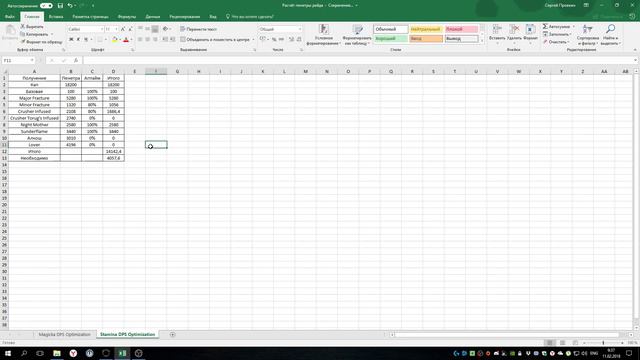Click the align right icon
This screenshot has width=640, height=360.
point(155,40)
